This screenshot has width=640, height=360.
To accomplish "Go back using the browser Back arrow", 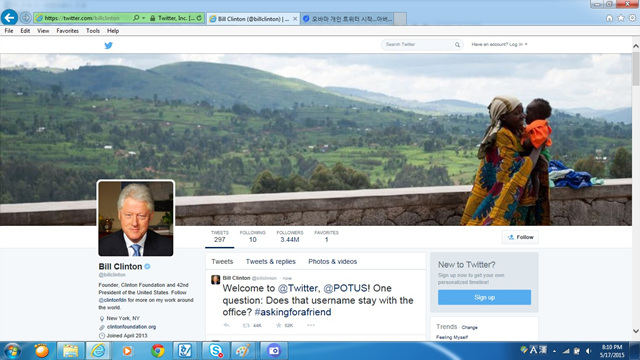I will point(9,18).
